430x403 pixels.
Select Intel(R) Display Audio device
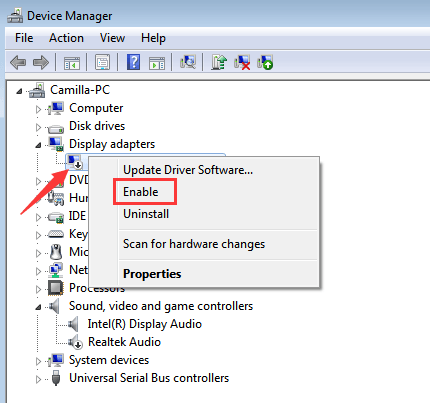click(x=145, y=324)
